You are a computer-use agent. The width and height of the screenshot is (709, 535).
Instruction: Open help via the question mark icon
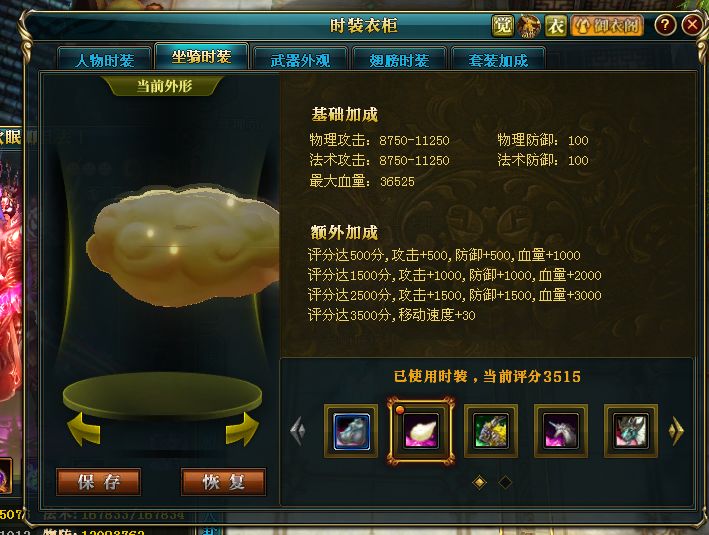tap(664, 25)
